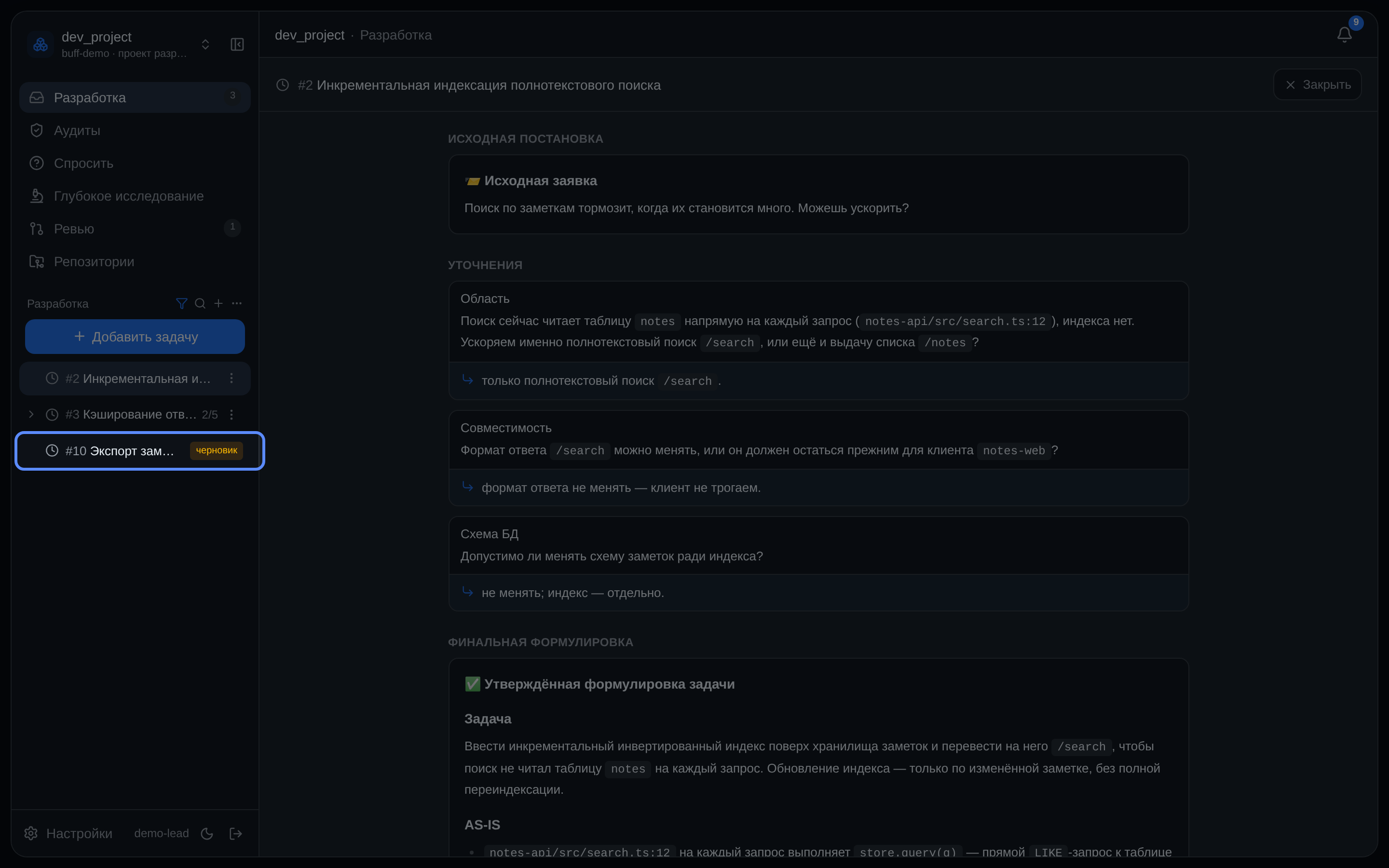The width and height of the screenshot is (1389, 868).
Task: Open the task list more-options menu
Action: (x=236, y=303)
